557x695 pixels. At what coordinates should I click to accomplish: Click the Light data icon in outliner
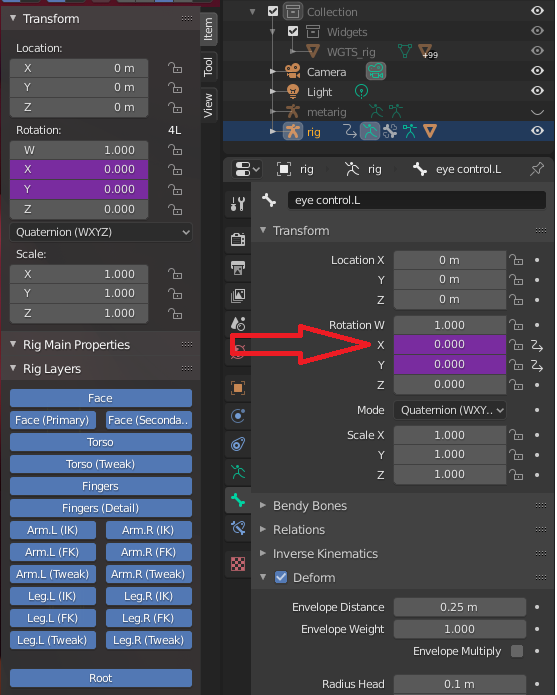pos(361,92)
